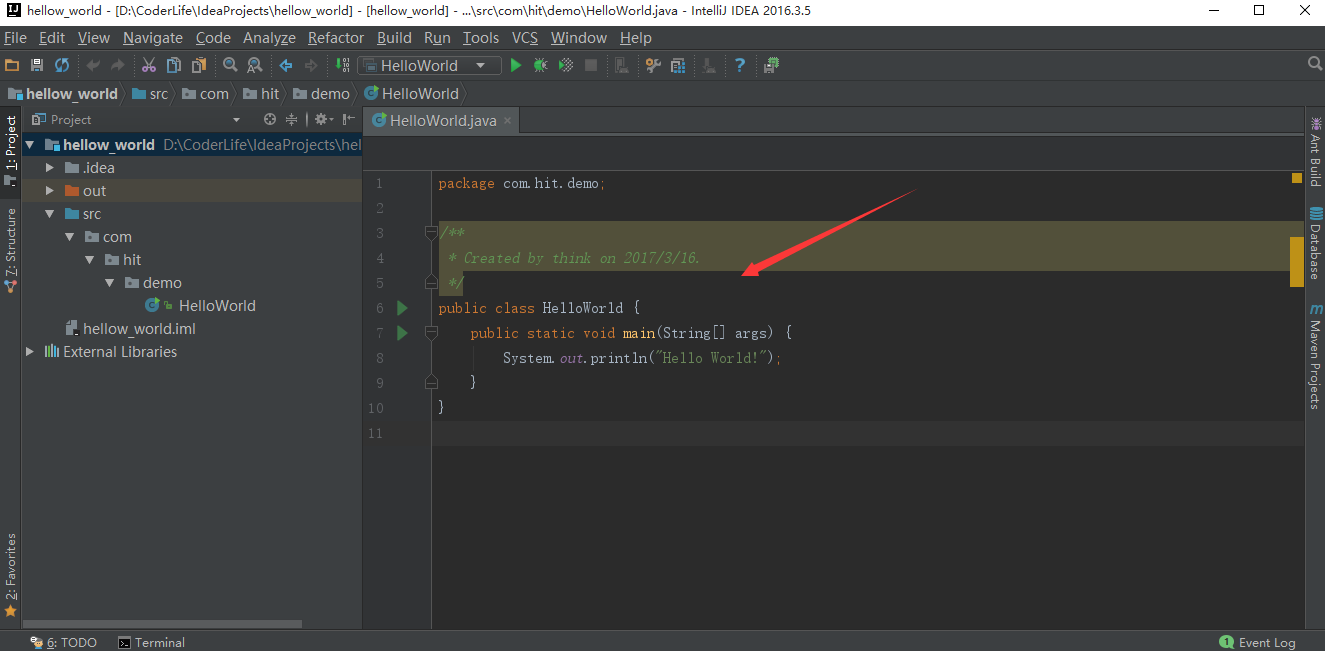
Task: Open the Terminal tool window
Action: (151, 643)
